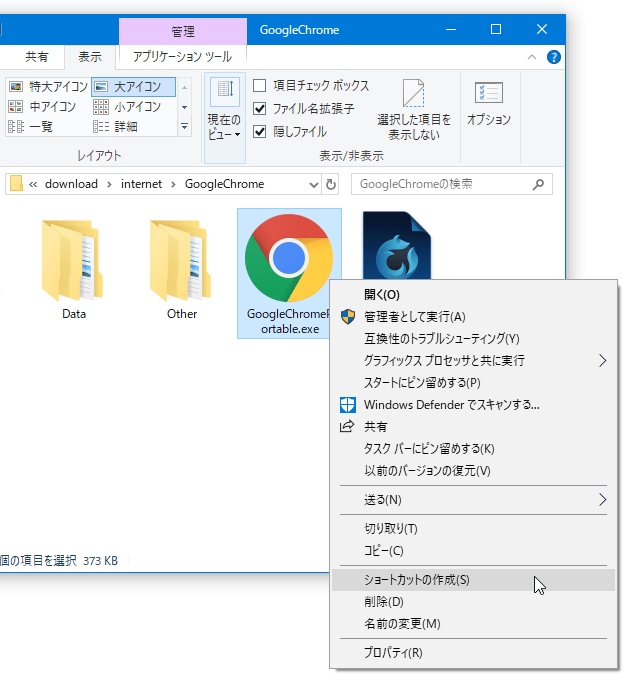Click internet in the address path

141,184
